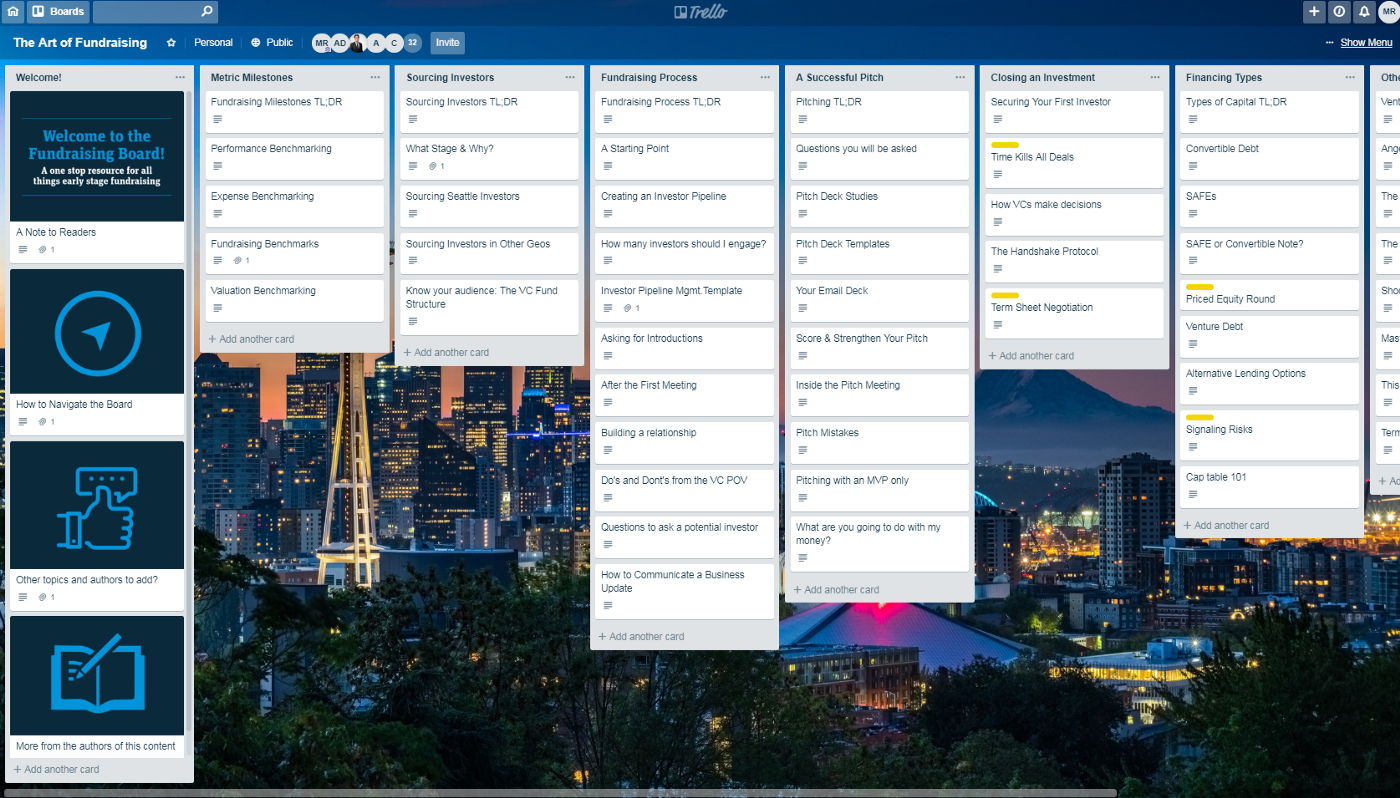The width and height of the screenshot is (1400, 798).
Task: Click yellow label on Time Kills All Deals
Action: pyautogui.click(x=1004, y=145)
